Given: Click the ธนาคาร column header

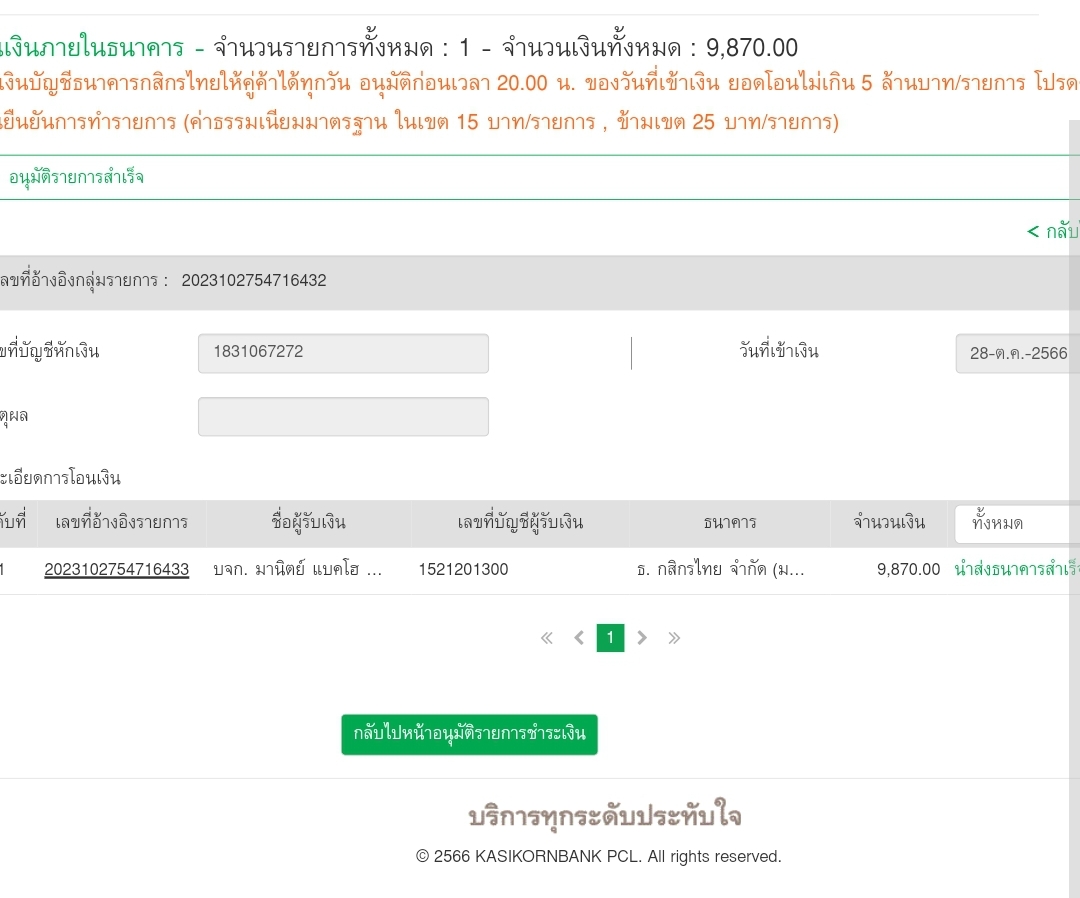Looking at the screenshot, I should coord(729,522).
